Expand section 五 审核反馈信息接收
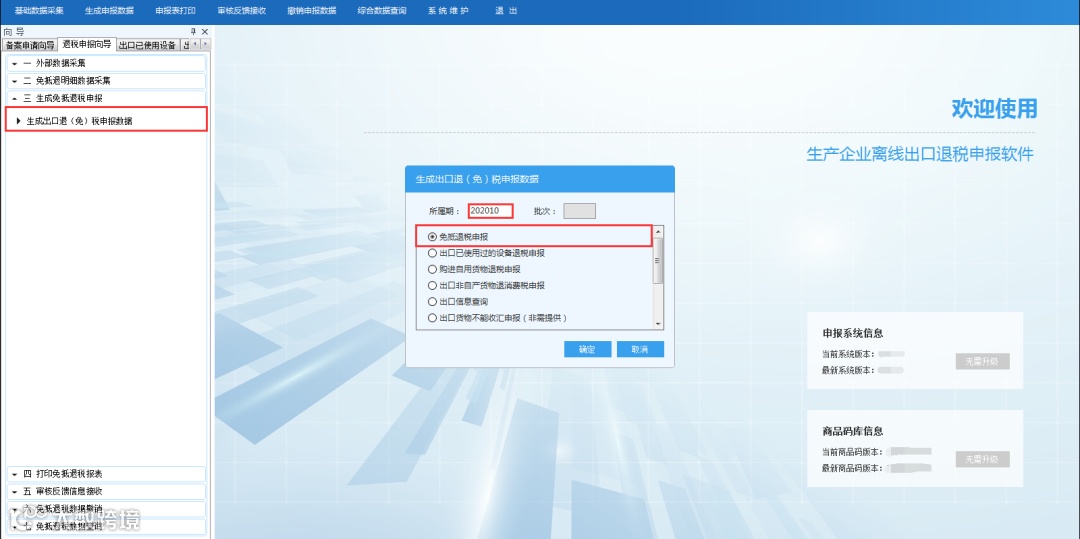This screenshot has width=1080, height=539. (107, 492)
